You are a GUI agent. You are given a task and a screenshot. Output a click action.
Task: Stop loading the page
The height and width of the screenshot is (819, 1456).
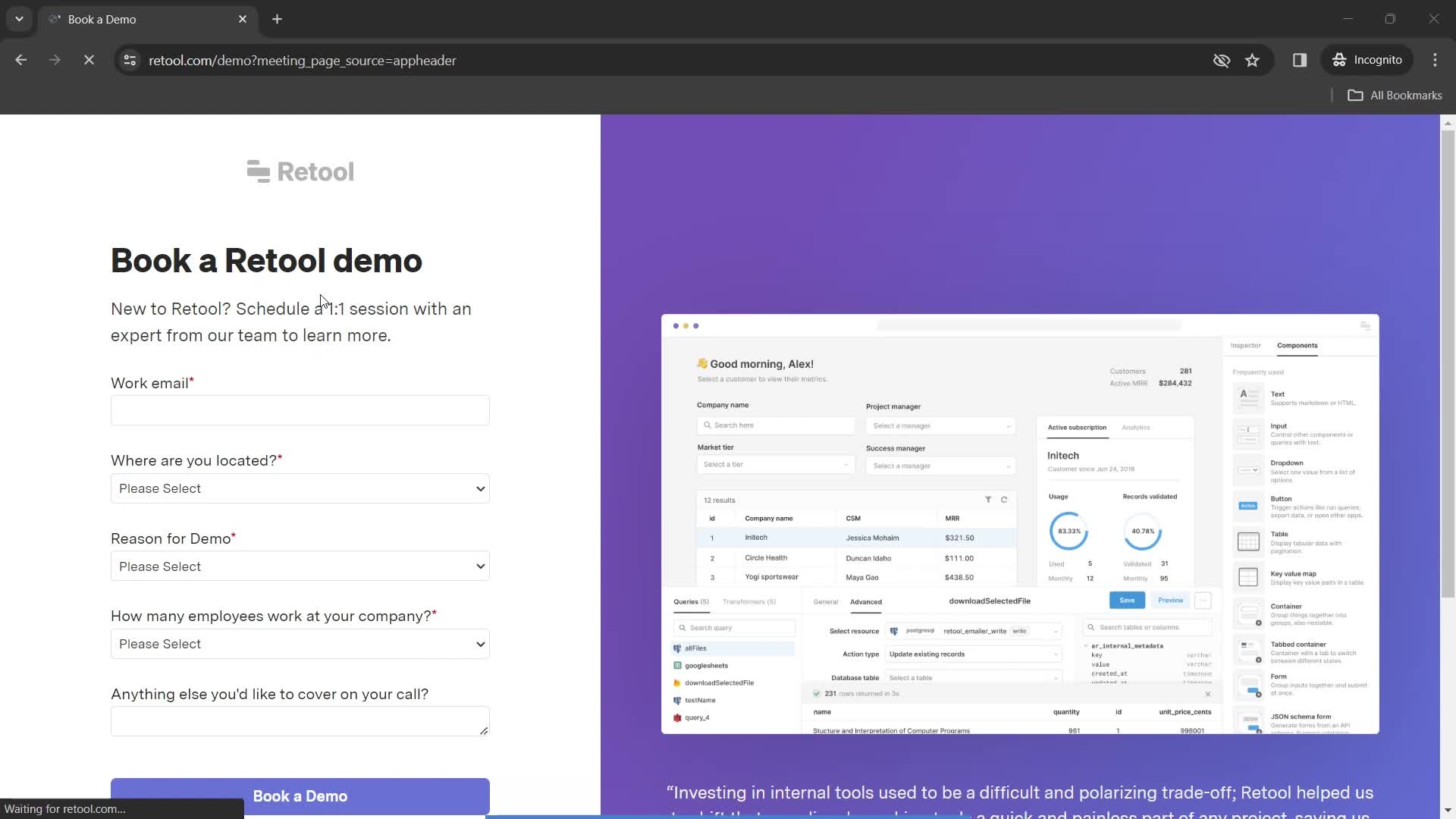89,60
